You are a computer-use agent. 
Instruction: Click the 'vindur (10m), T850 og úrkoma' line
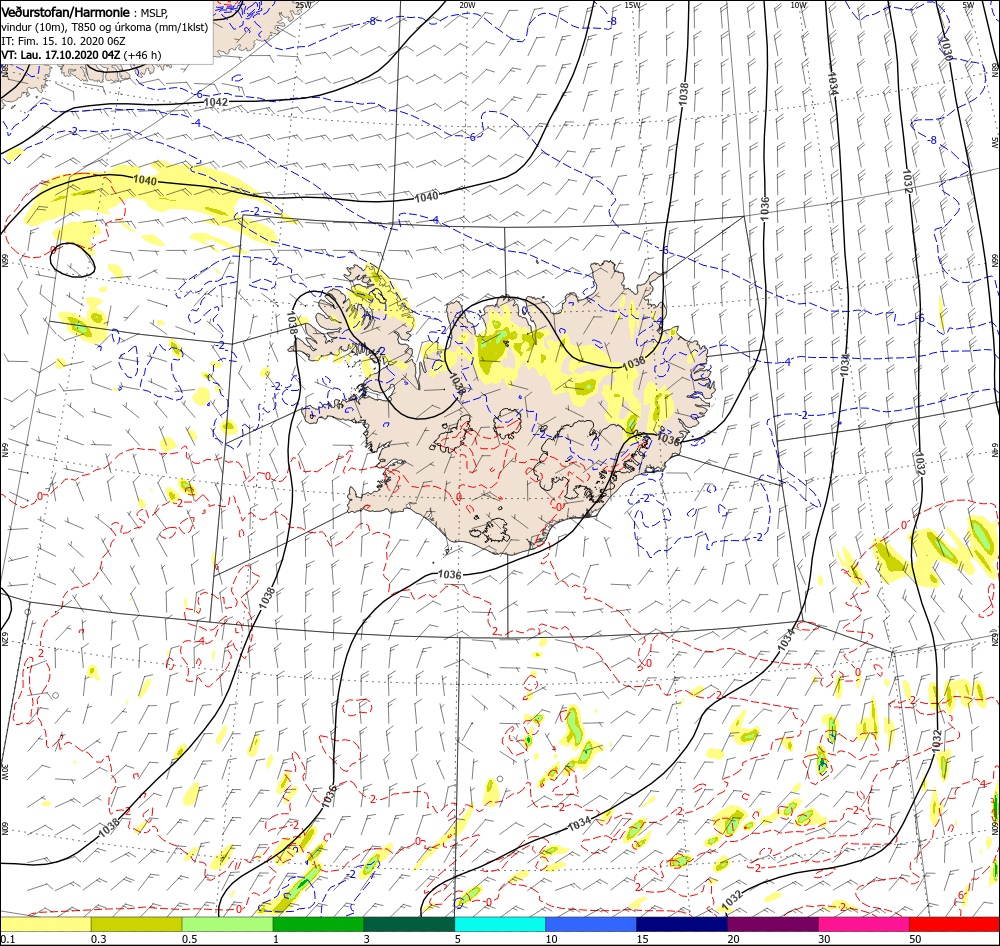pos(105,27)
